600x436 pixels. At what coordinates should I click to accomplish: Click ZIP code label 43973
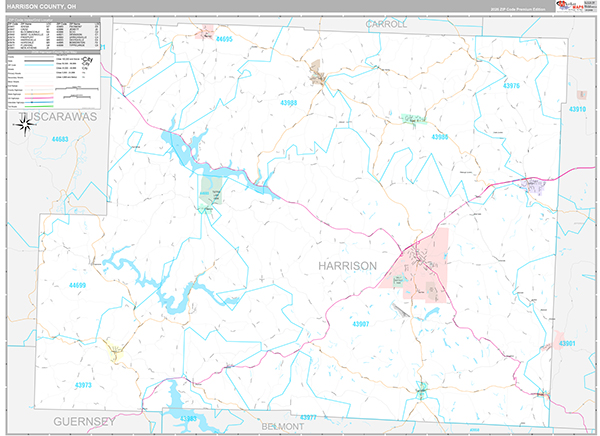point(83,385)
